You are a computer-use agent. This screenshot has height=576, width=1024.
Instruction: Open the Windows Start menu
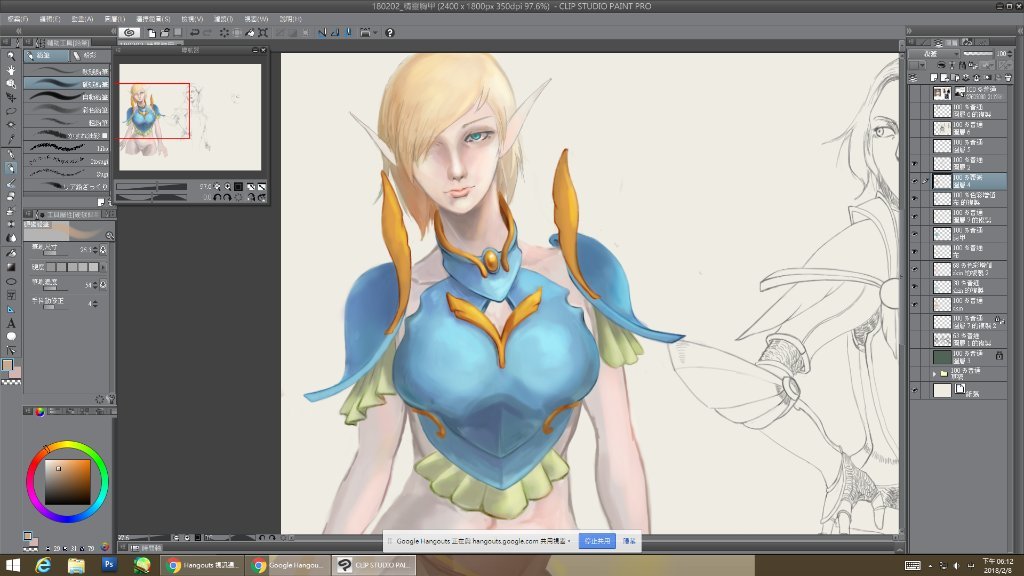tap(12, 565)
